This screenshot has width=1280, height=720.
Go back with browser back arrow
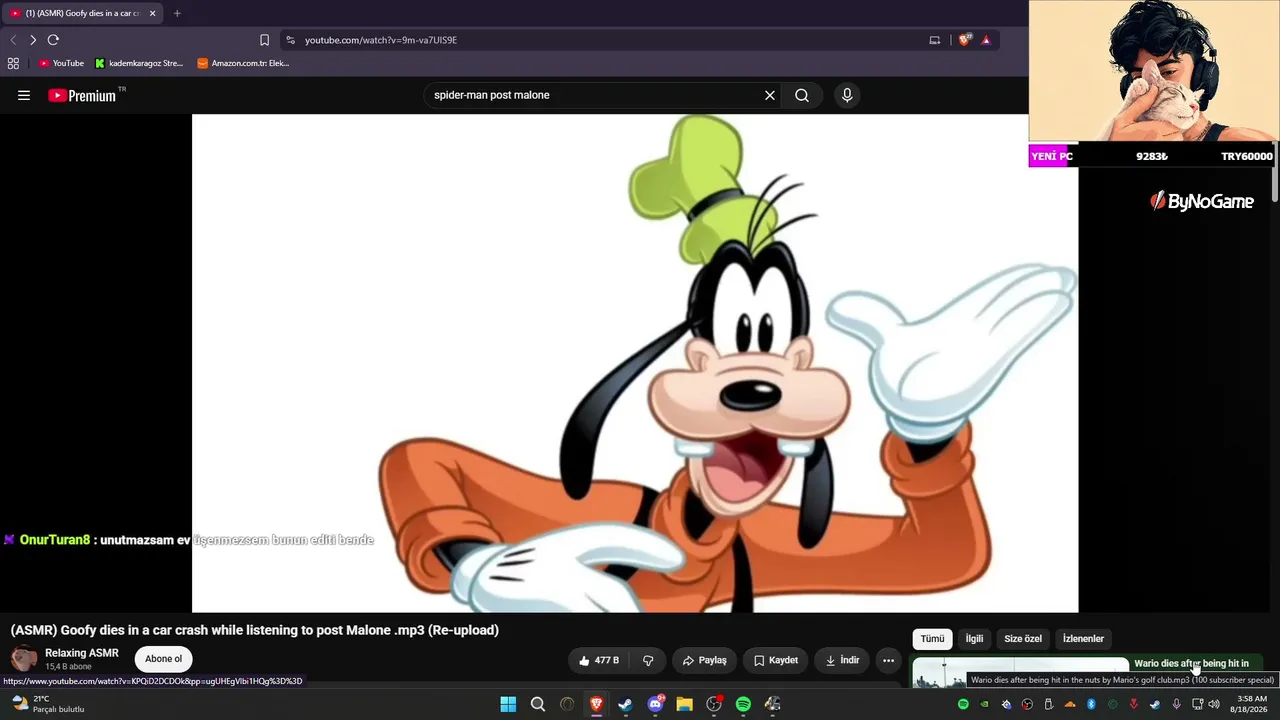coord(13,40)
